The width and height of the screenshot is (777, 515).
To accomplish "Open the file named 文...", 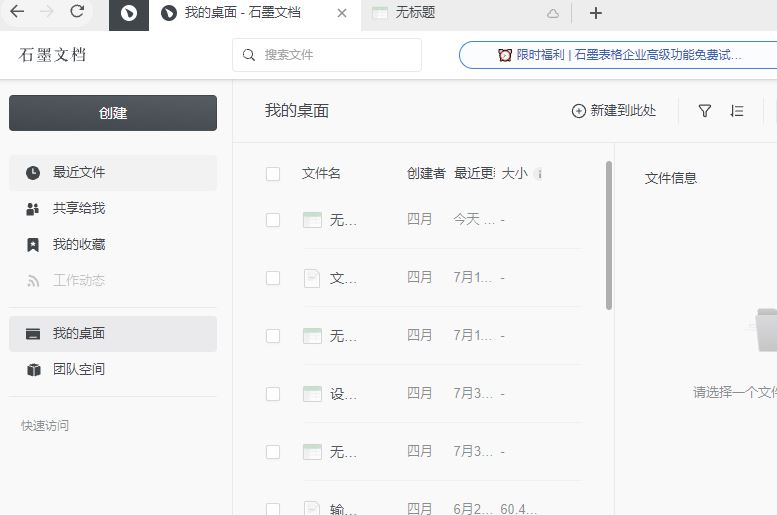I will [343, 278].
